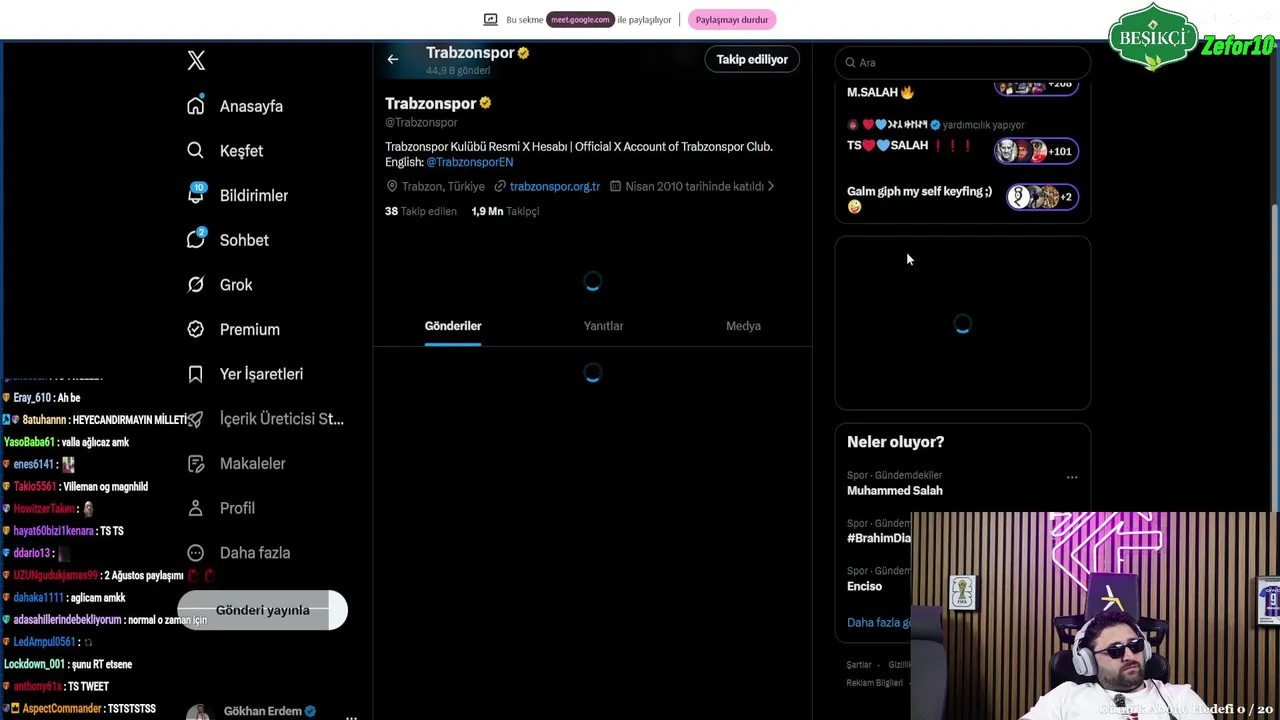Select İçerik Üreticisi St... menu item
Screen dimensions: 1280x720
[x=281, y=419]
